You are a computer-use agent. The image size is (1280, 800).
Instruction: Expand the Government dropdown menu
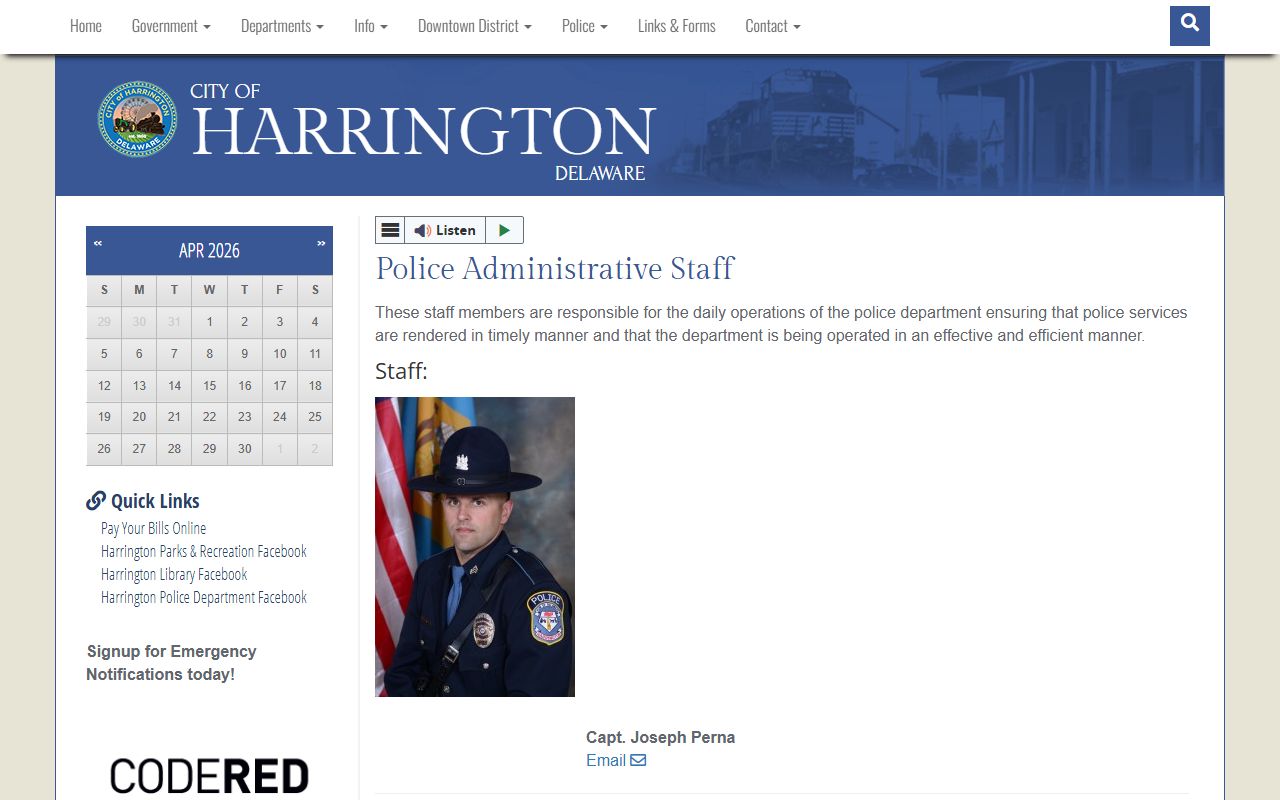[x=171, y=26]
